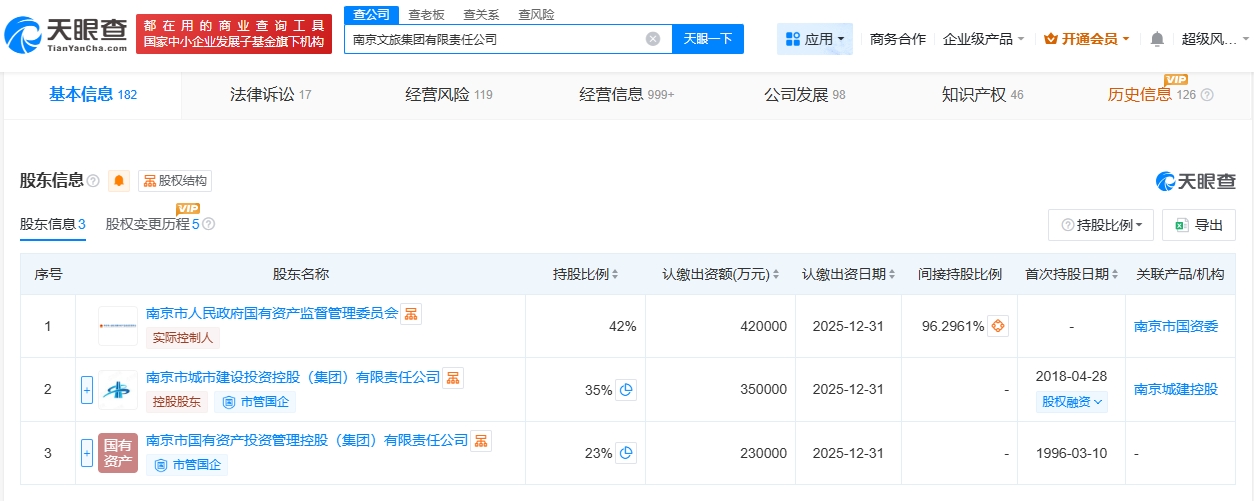Open the 持股比例 filter dropdown
Screen dimensions: 1254x501
pos(1101,225)
